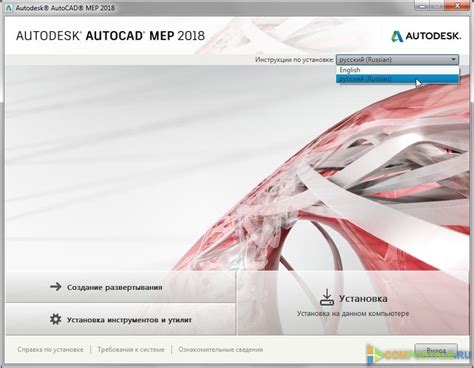Choose русский (Russian) in the language list
Image resolution: width=474 pixels, height=368 pixels.
click(397, 79)
